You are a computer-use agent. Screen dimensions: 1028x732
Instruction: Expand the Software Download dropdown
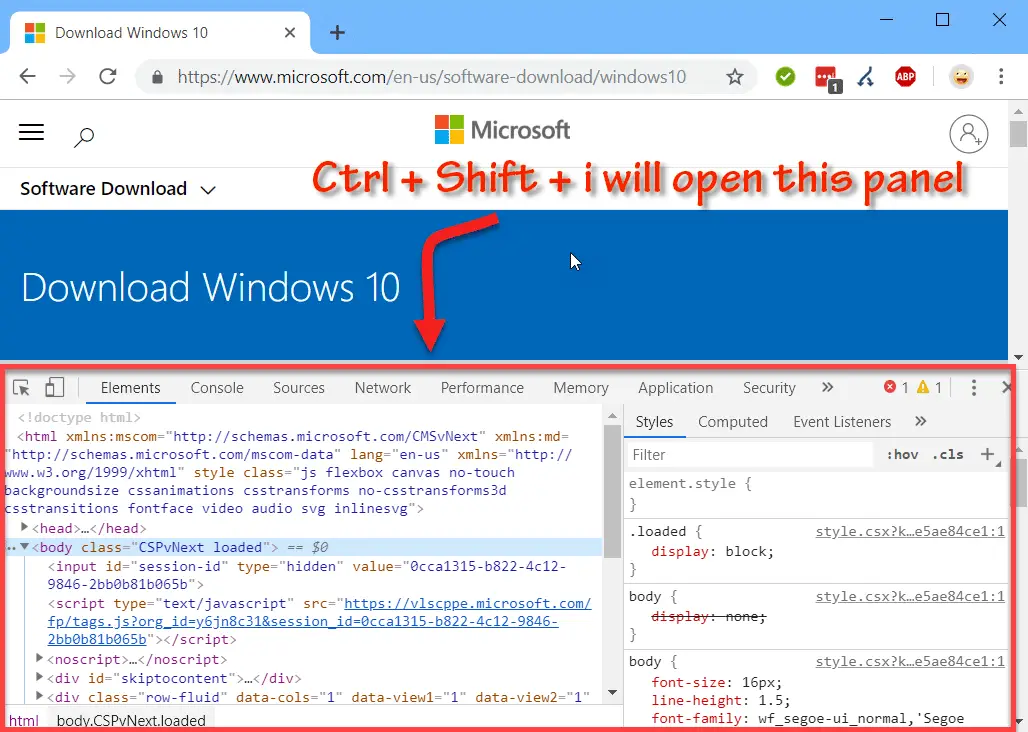[x=118, y=189]
